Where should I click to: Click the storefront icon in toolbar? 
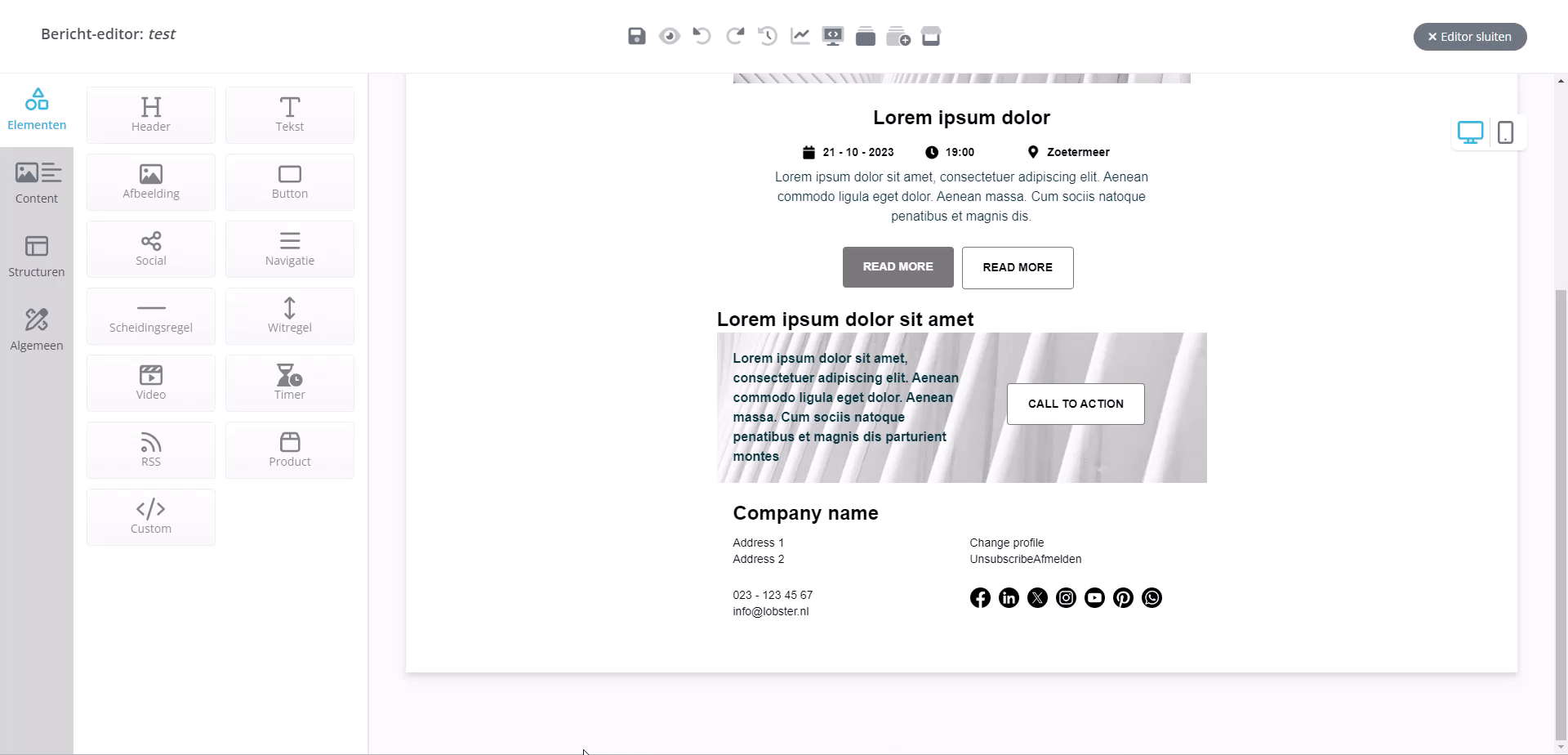931,36
